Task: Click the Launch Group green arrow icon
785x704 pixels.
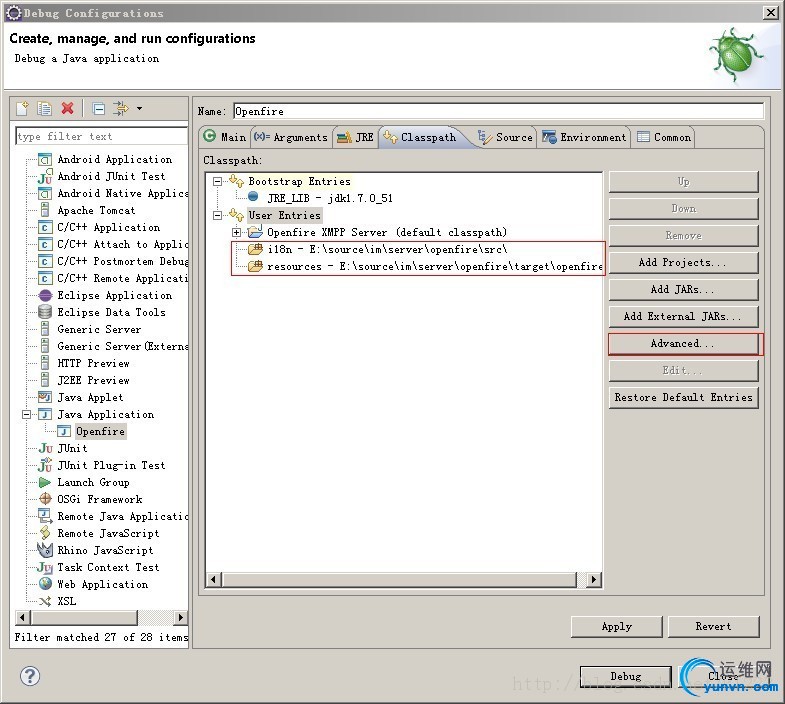Action: [45, 482]
